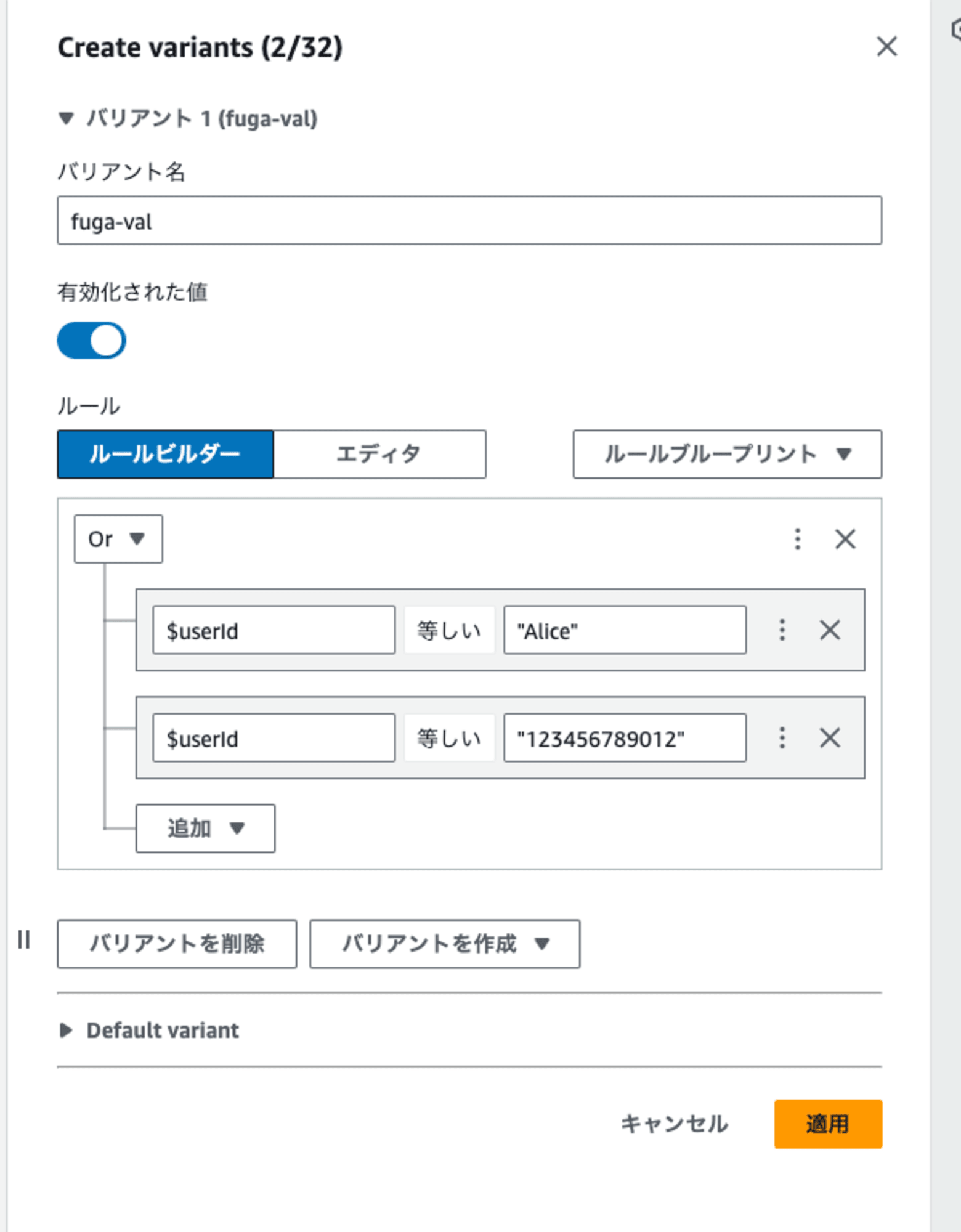Screen dimensions: 961x1232
Task: Click the $userId field in the Alice row
Action: coord(274,630)
